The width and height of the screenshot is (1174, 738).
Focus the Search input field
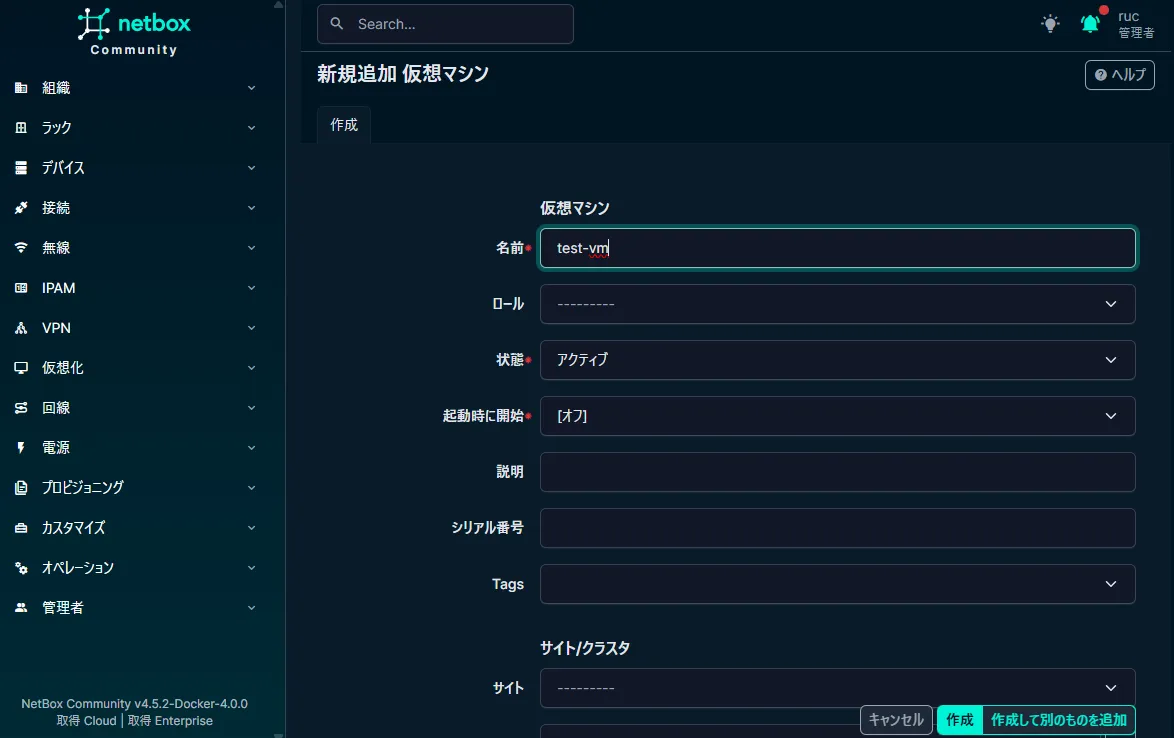445,24
